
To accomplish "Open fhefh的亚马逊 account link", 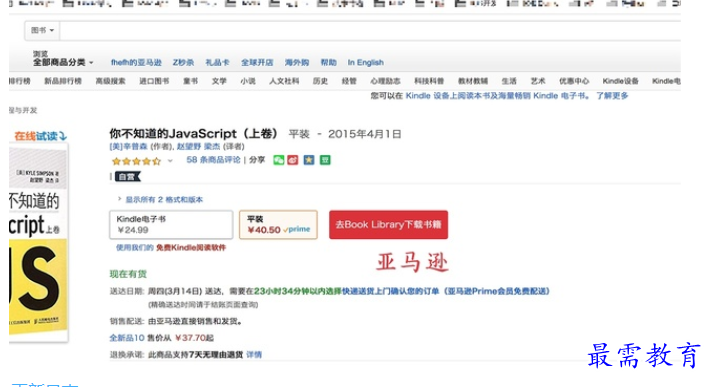I will [136, 62].
